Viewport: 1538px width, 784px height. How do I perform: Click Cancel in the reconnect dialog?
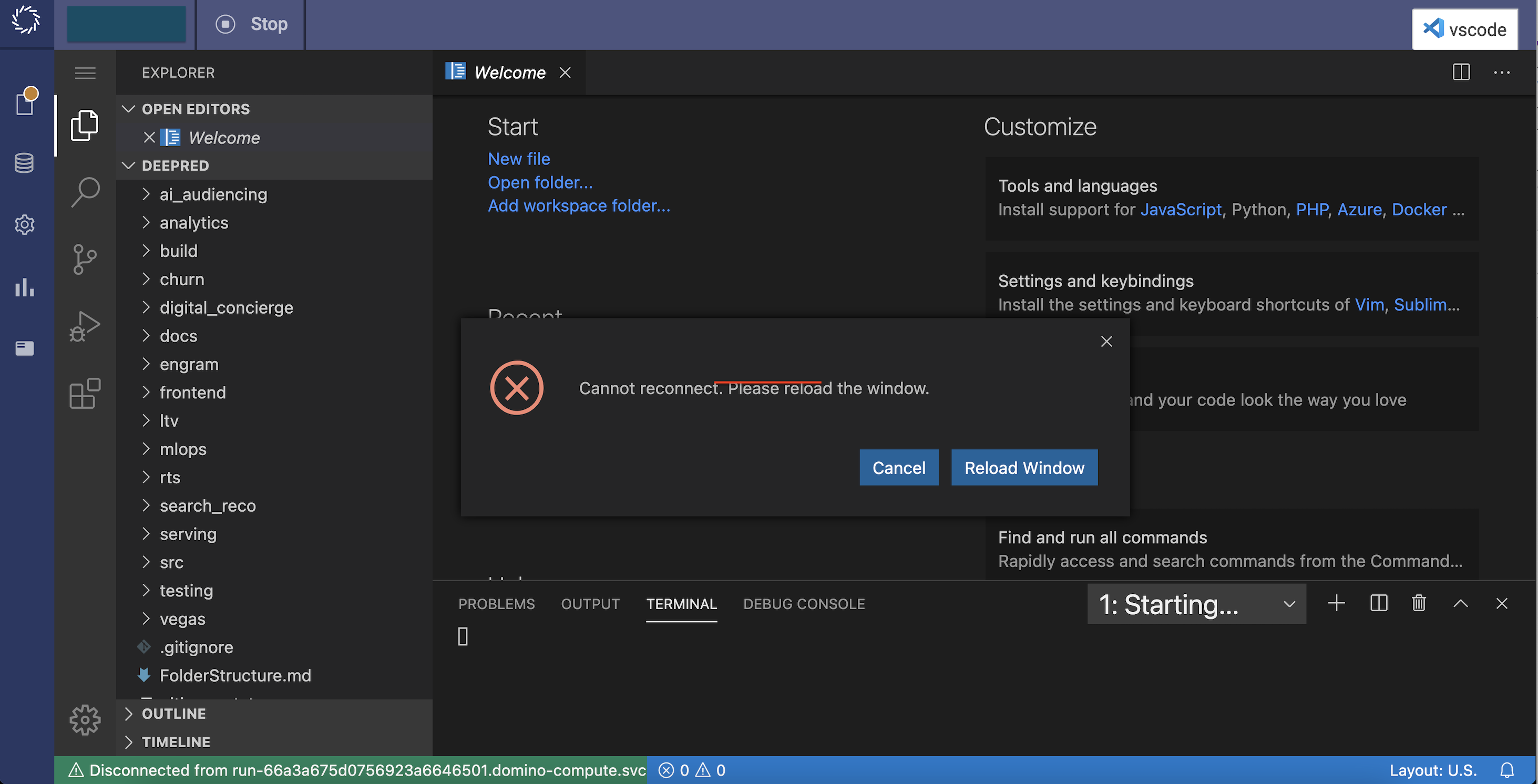click(x=898, y=468)
